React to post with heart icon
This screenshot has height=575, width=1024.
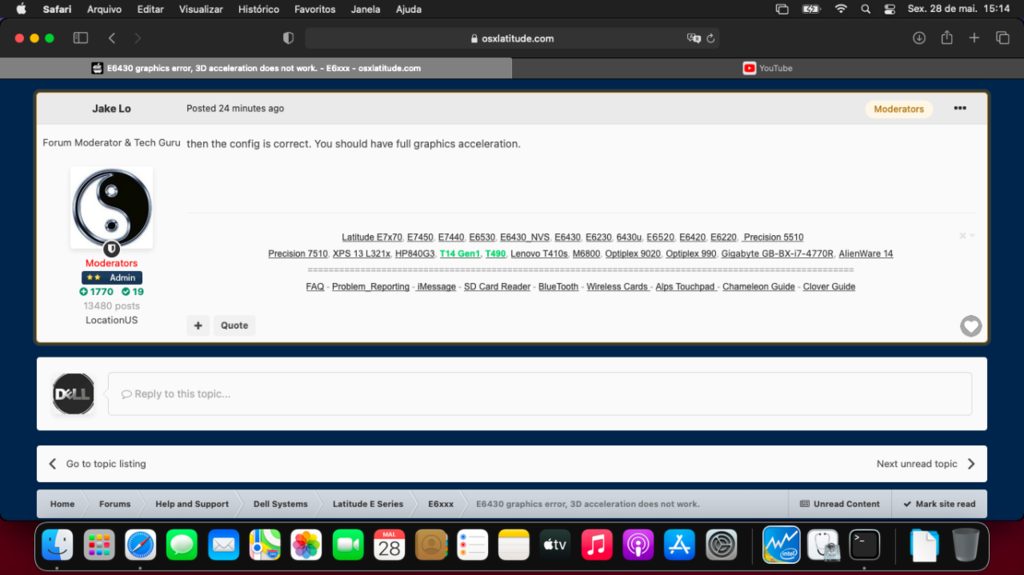(970, 325)
